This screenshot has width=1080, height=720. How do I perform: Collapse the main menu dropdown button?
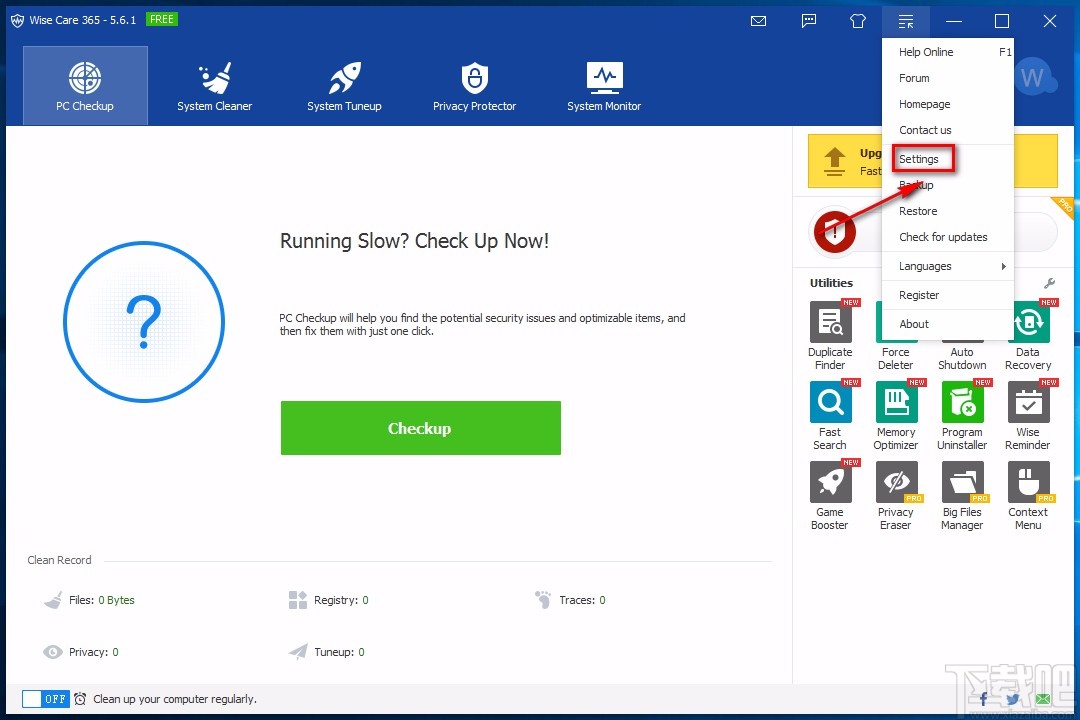(x=906, y=21)
